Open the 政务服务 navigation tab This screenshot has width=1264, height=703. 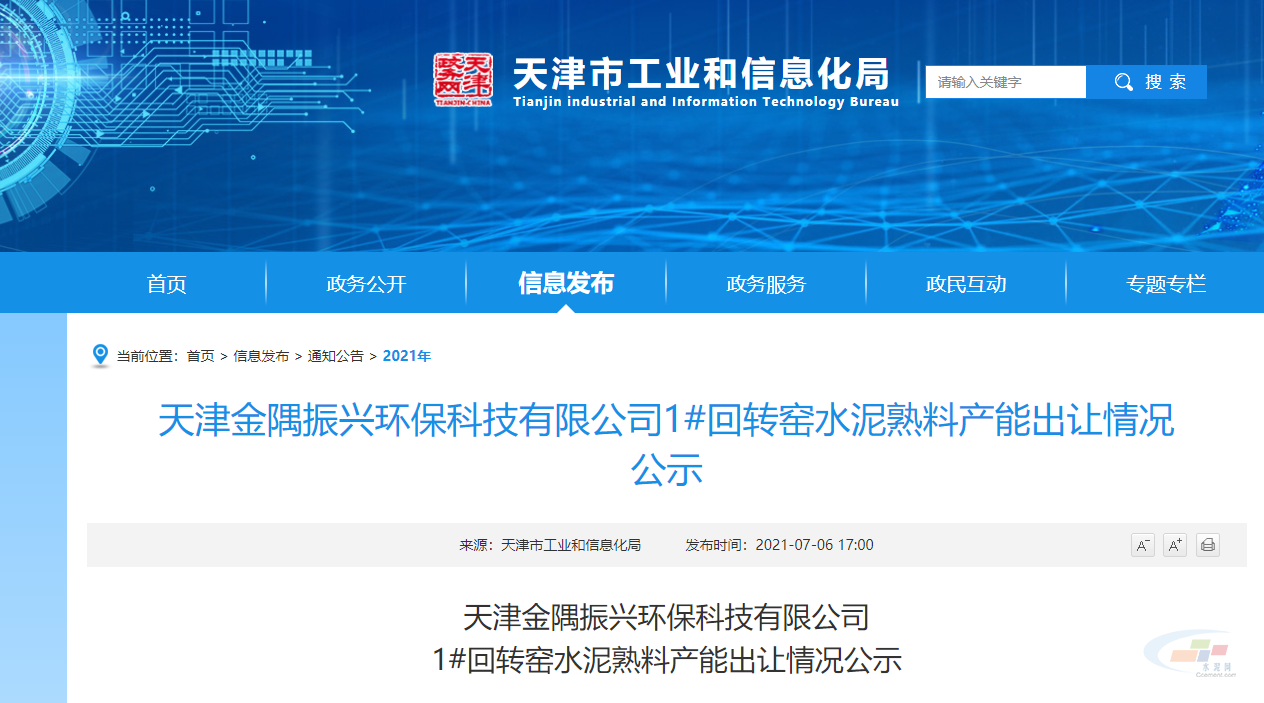(x=766, y=284)
